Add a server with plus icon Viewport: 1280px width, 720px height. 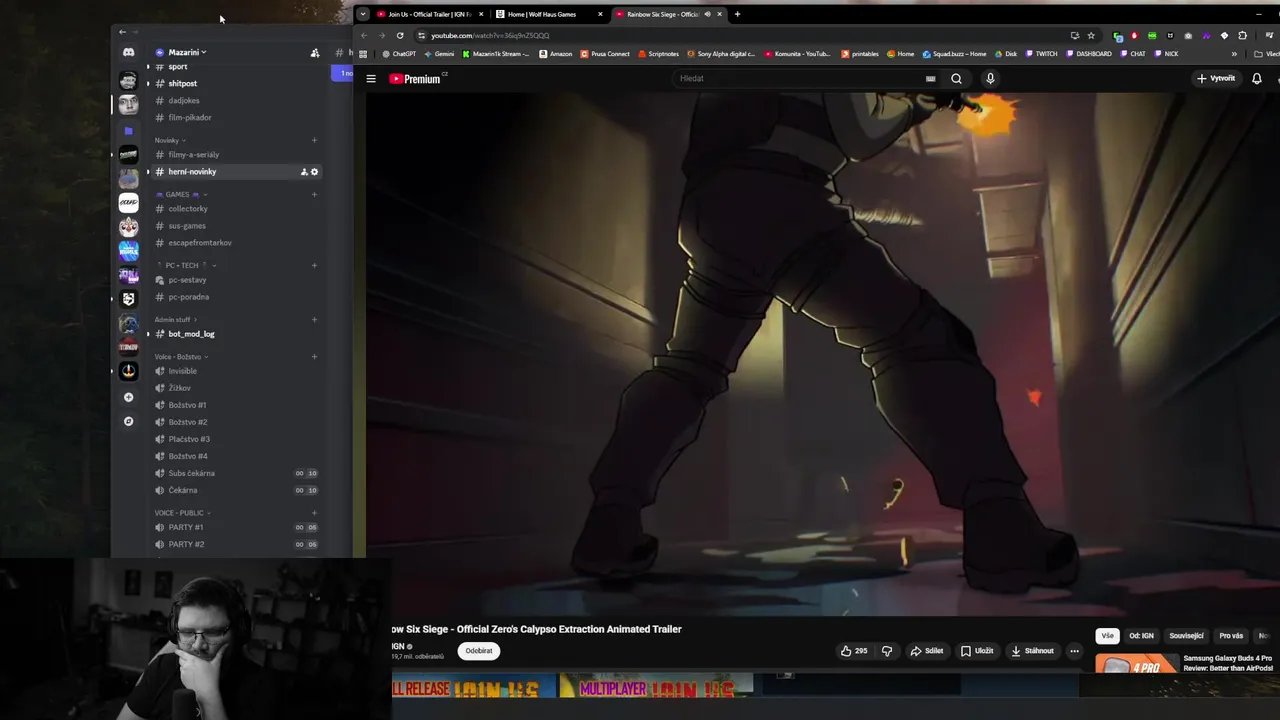click(x=128, y=397)
